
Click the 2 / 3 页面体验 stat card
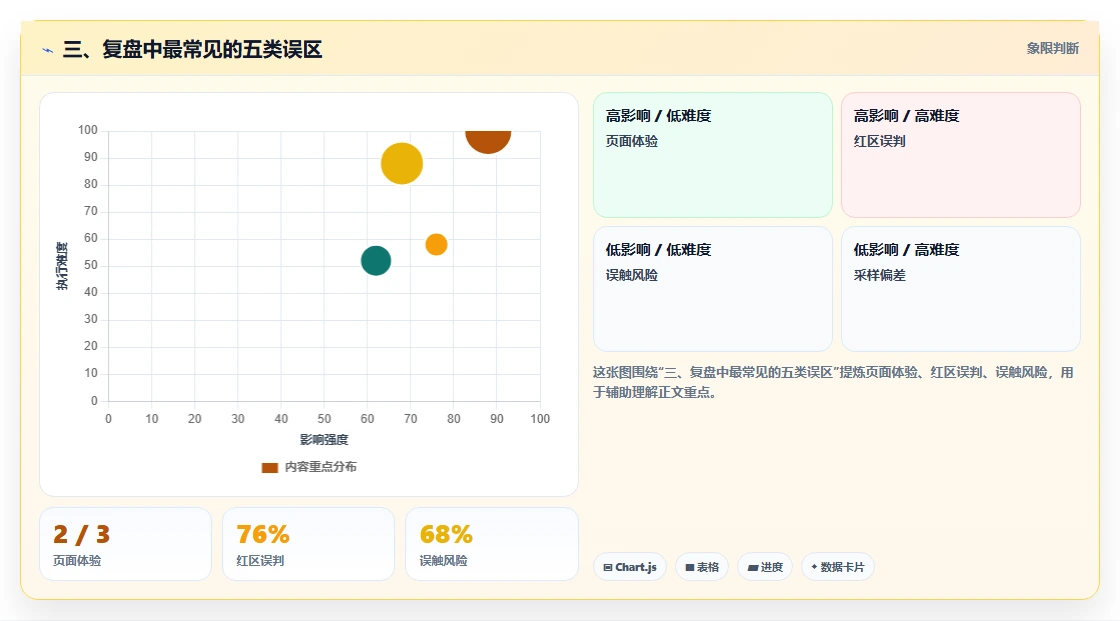point(125,544)
